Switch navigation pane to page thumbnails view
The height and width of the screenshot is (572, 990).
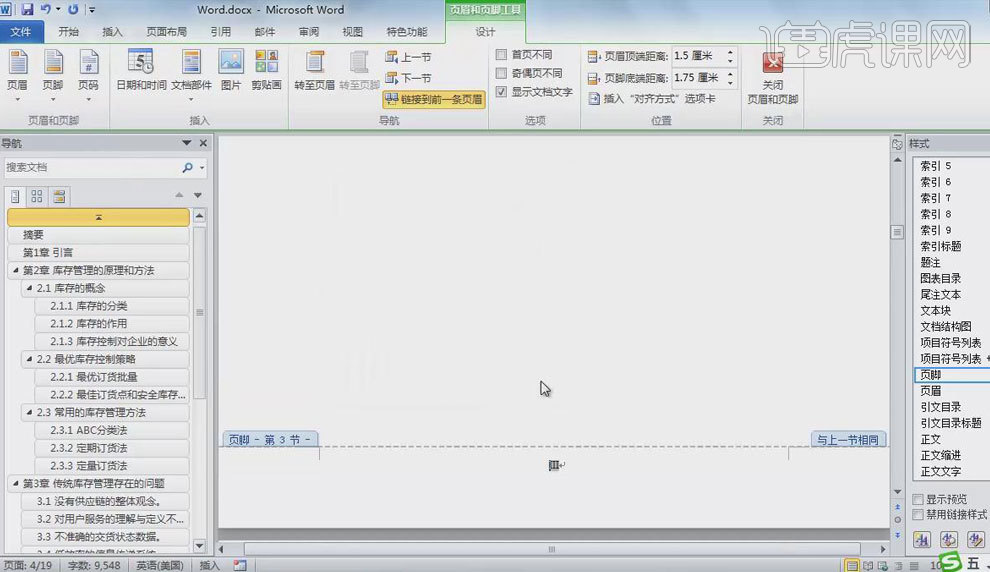click(37, 196)
